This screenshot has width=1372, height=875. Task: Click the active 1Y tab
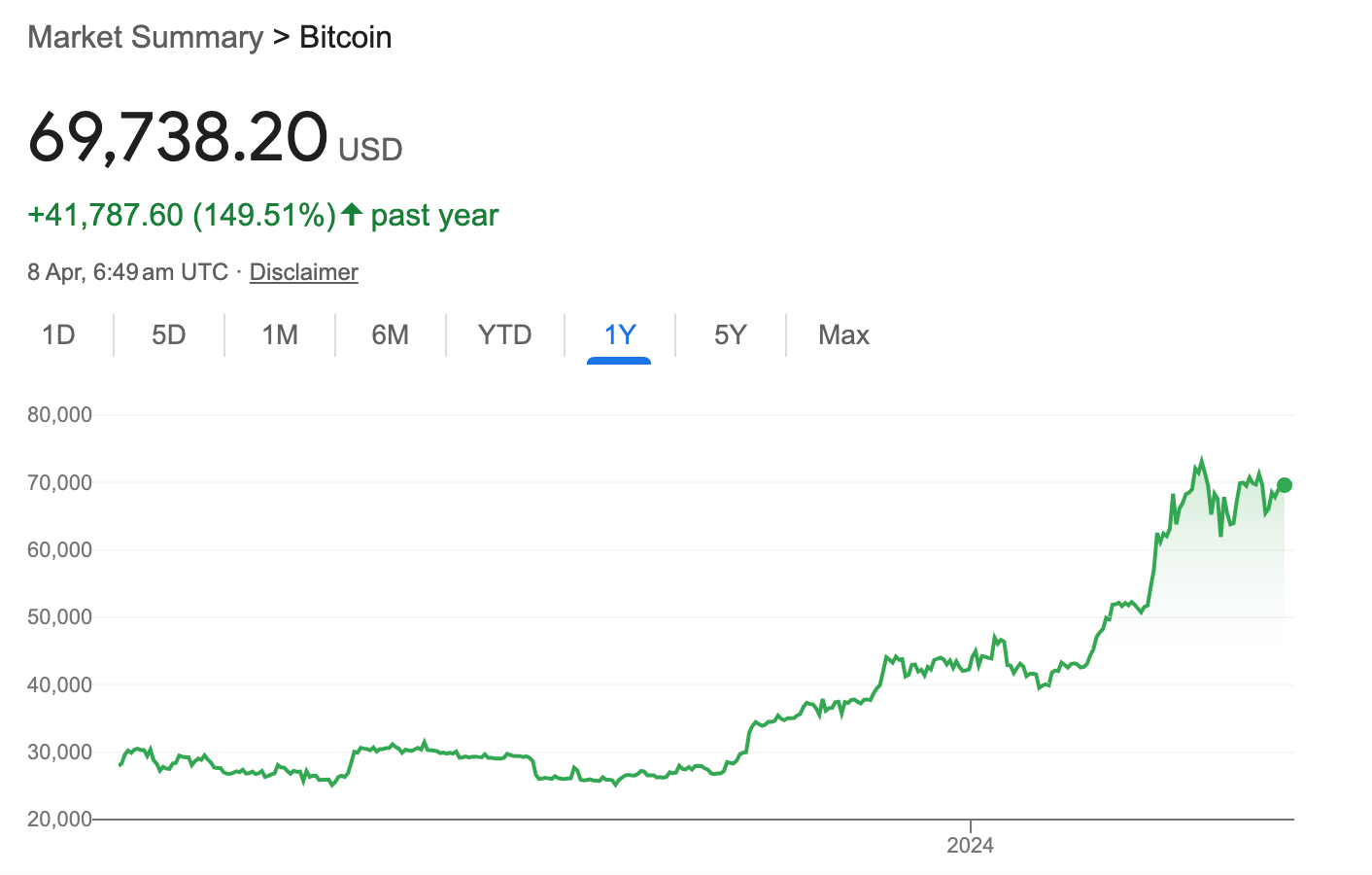[x=620, y=335]
